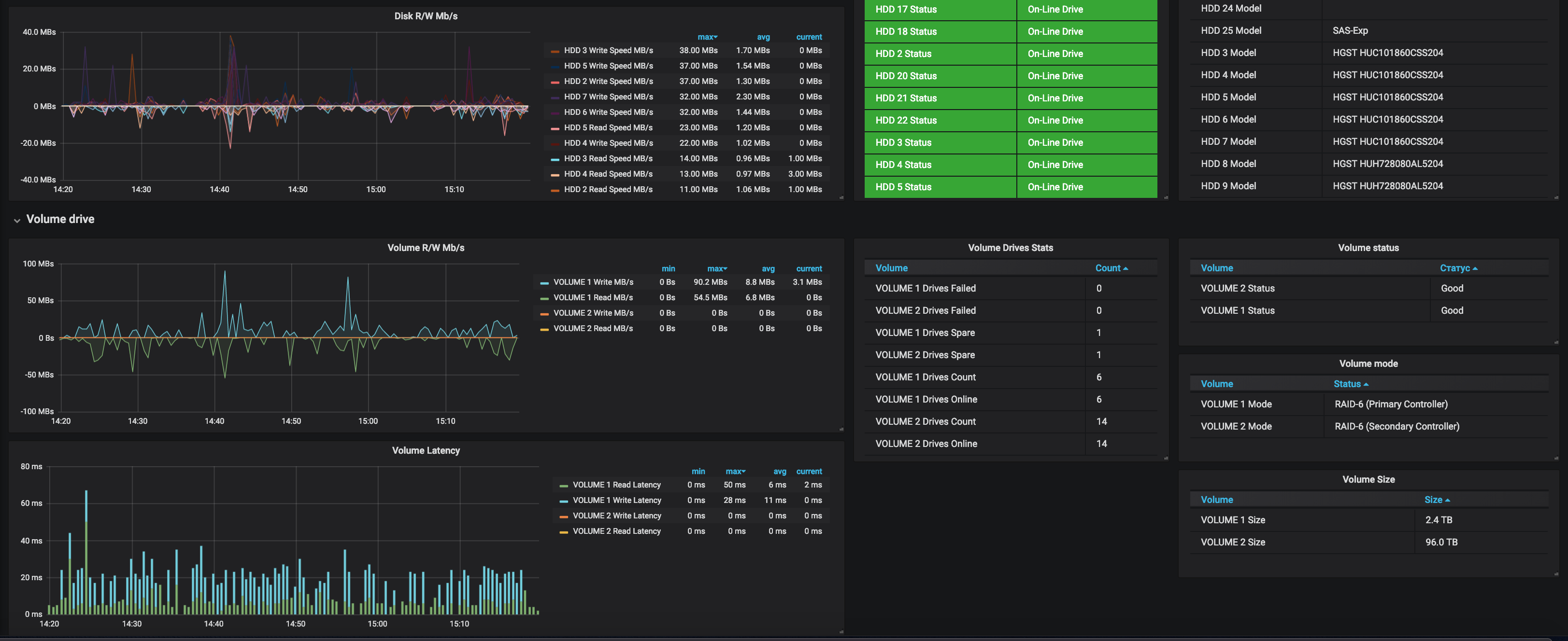This screenshot has width=1568, height=641.
Task: Click the Volume header in Volume Drives Stats table
Action: click(x=891, y=268)
